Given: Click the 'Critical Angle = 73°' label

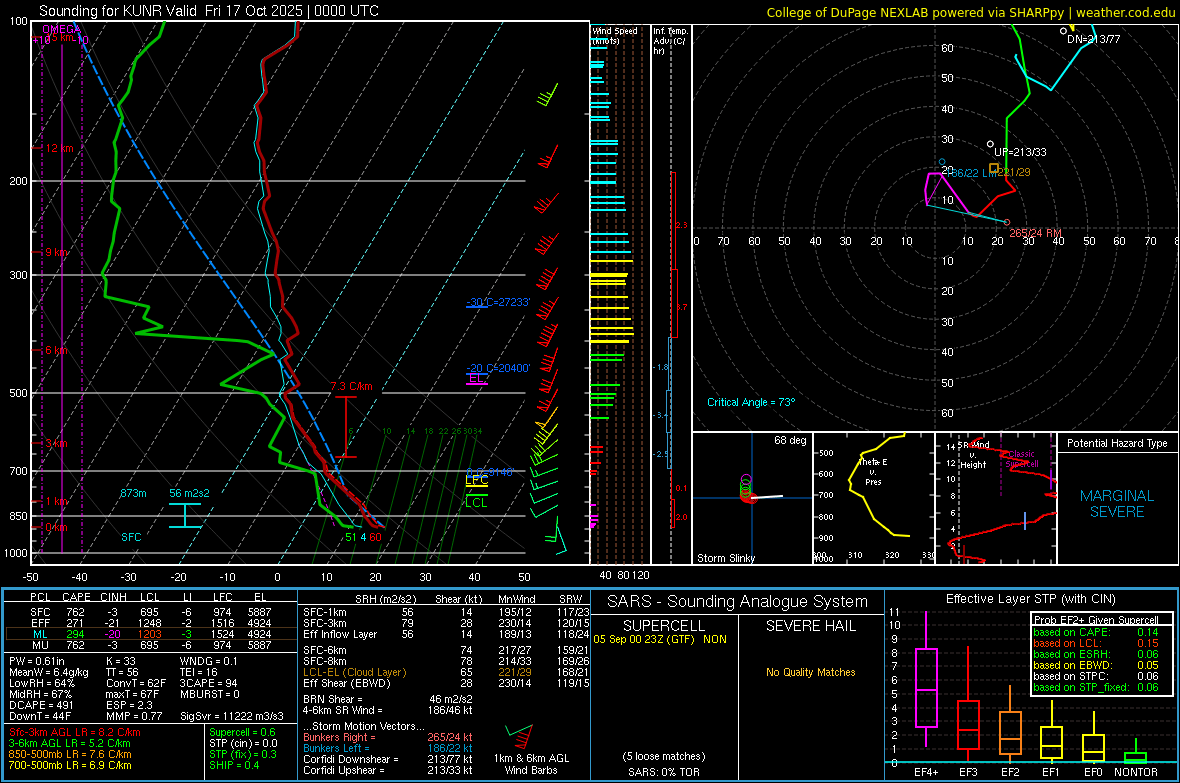Looking at the screenshot, I should 751,402.
